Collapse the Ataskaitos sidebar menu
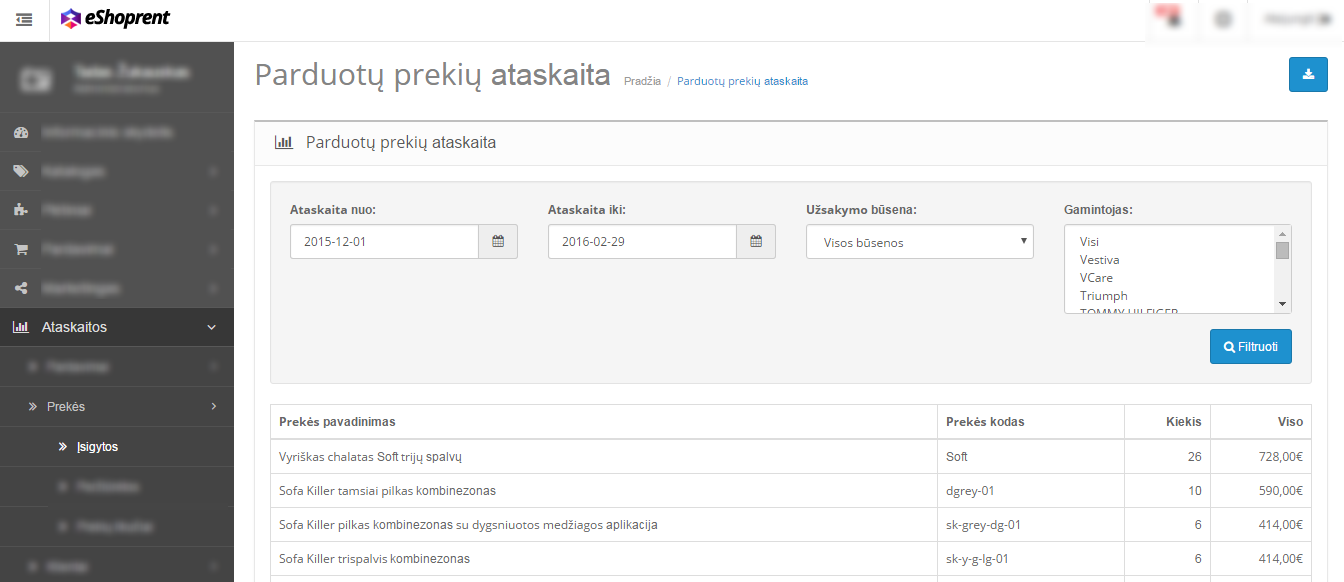This screenshot has height=582, width=1344. (x=211, y=327)
